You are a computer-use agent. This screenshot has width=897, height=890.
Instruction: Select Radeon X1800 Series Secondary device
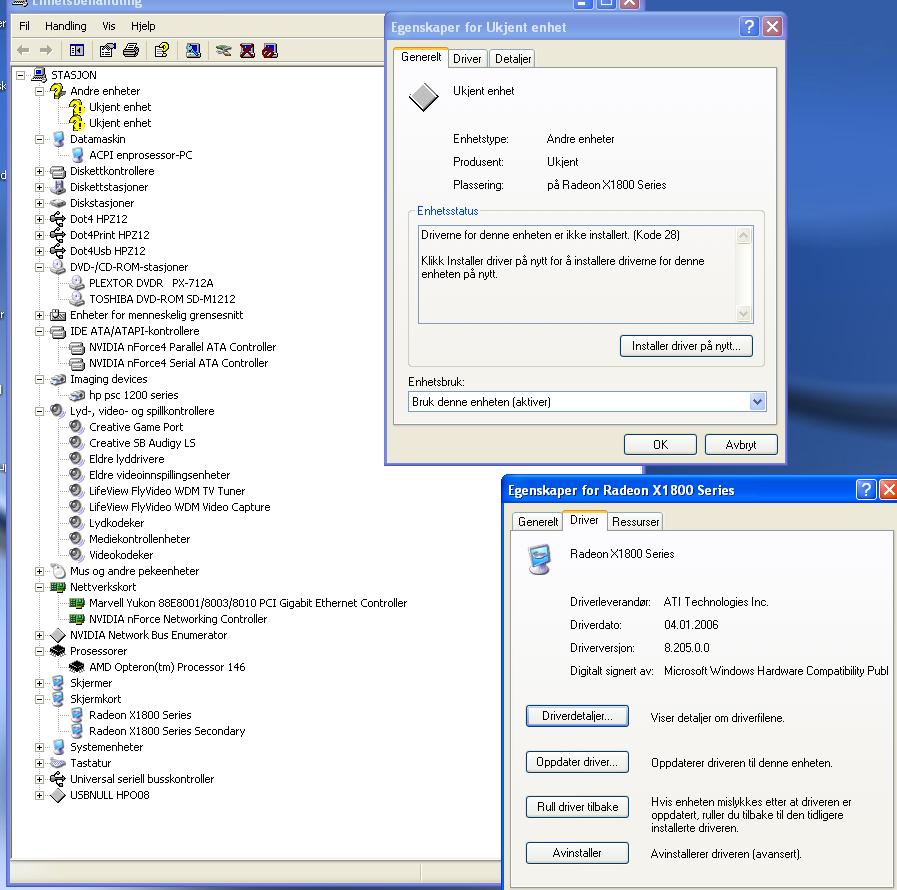click(x=166, y=731)
